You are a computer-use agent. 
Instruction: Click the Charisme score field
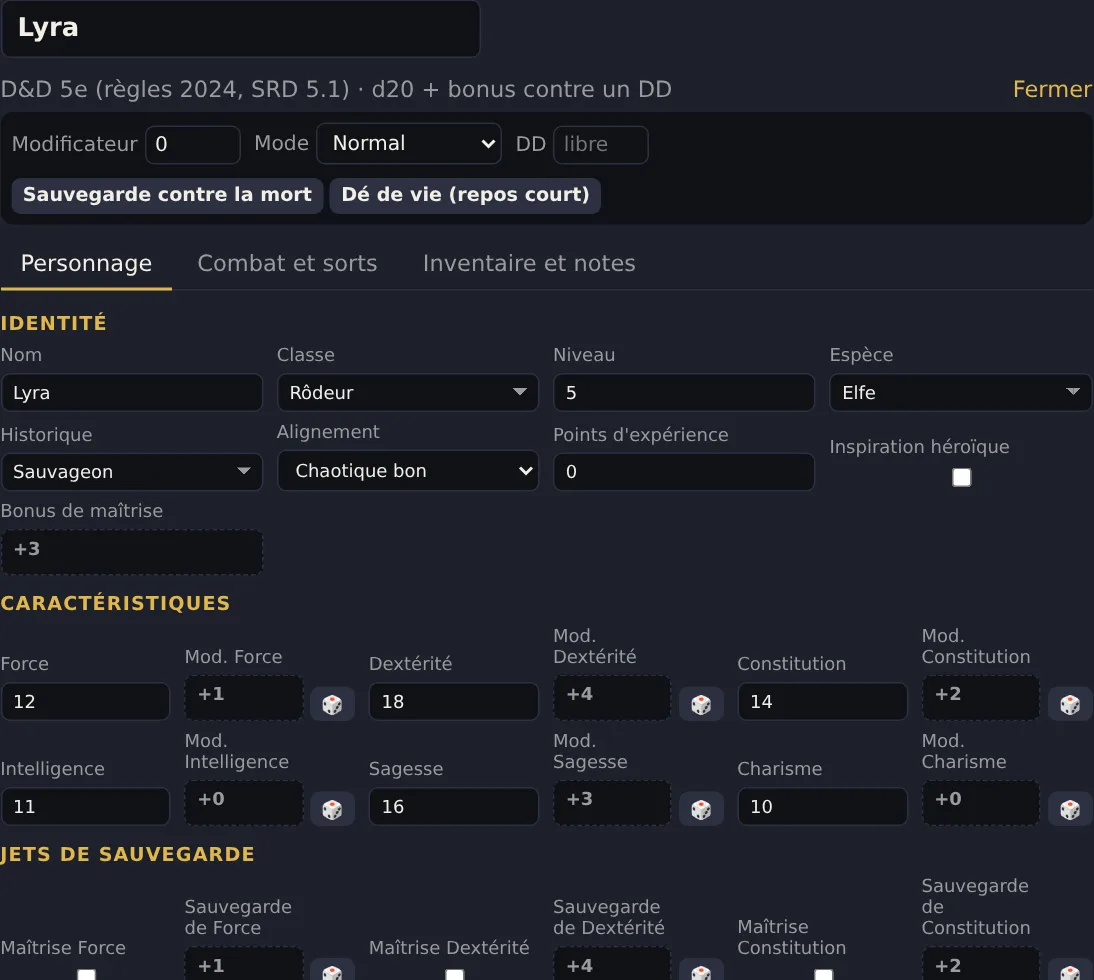point(823,807)
